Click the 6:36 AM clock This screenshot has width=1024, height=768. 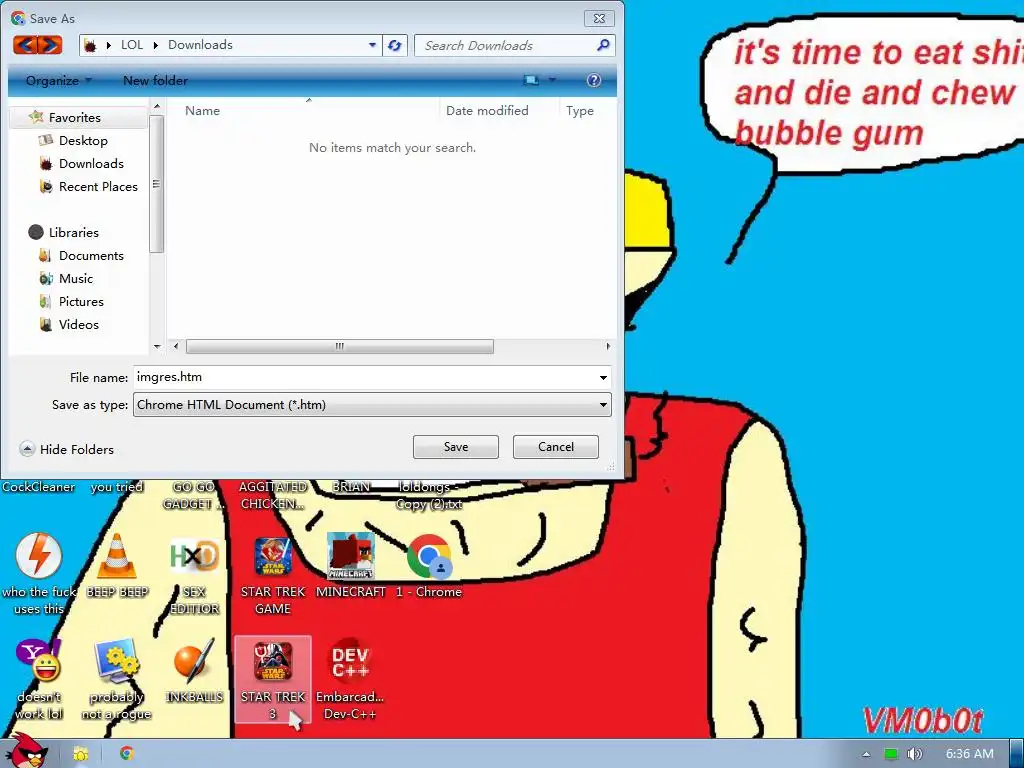pos(969,754)
